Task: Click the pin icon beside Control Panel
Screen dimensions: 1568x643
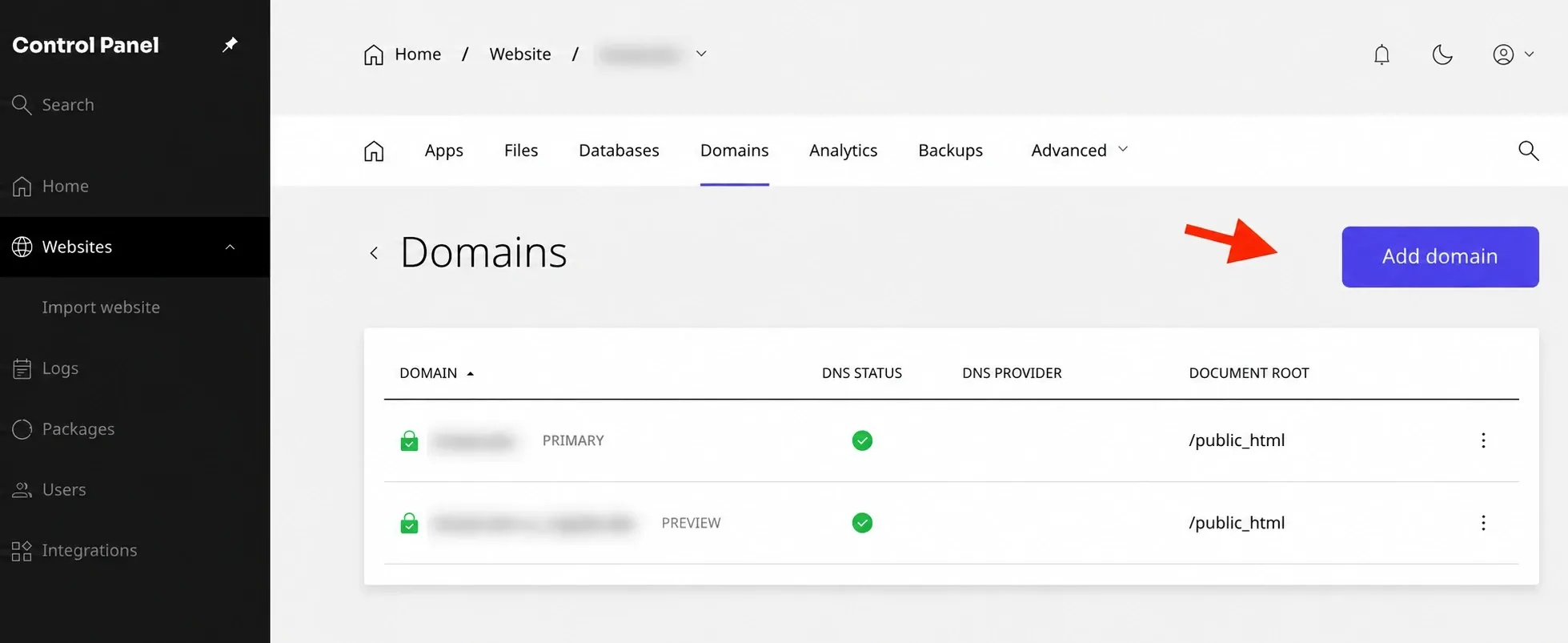Action: pos(230,45)
